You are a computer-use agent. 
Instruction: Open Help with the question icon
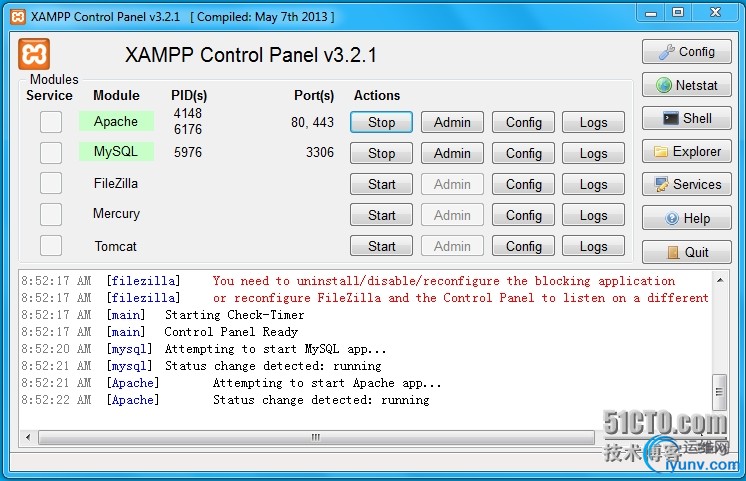point(687,218)
